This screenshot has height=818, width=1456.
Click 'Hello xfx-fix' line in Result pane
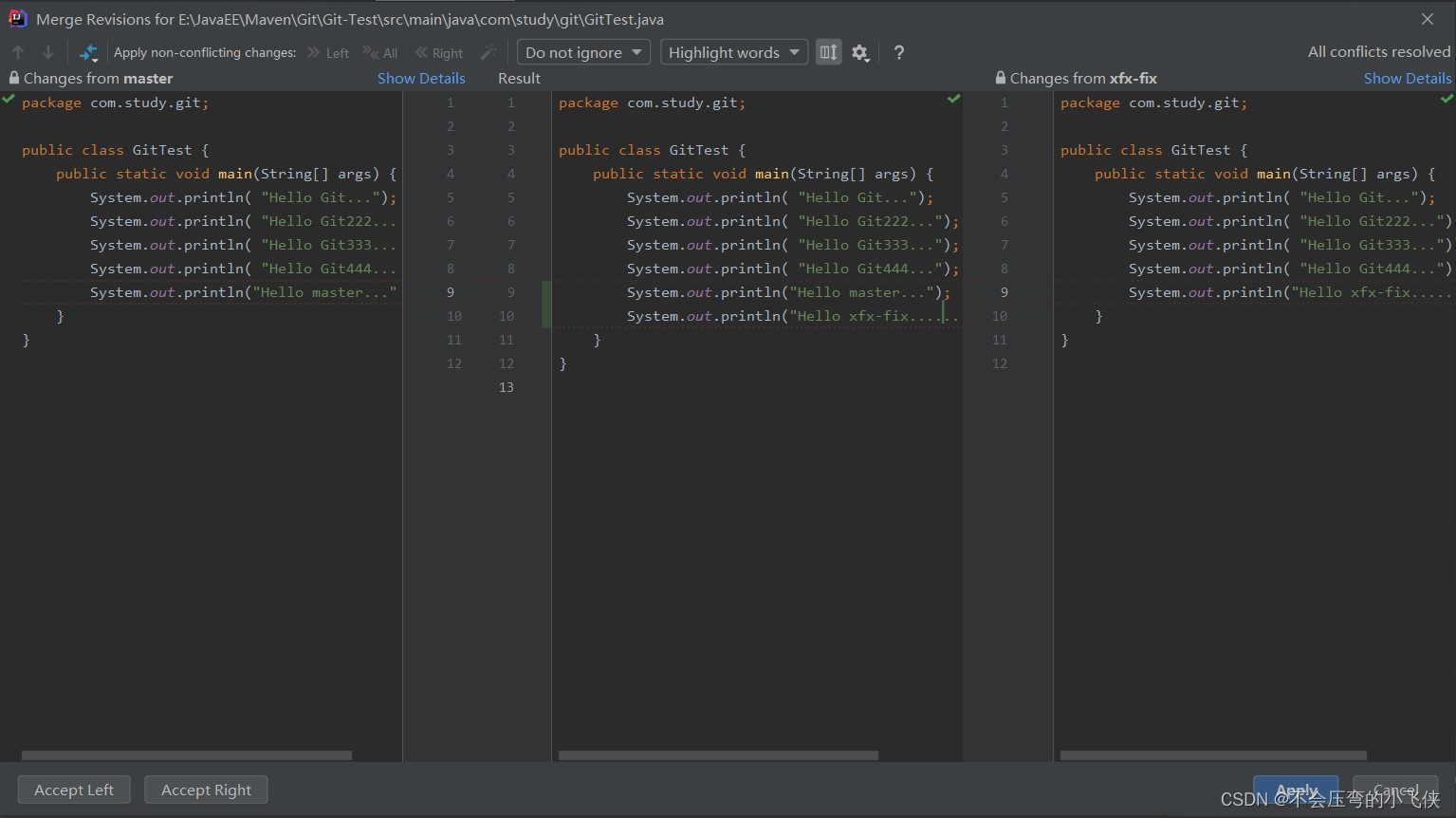pyautogui.click(x=792, y=316)
